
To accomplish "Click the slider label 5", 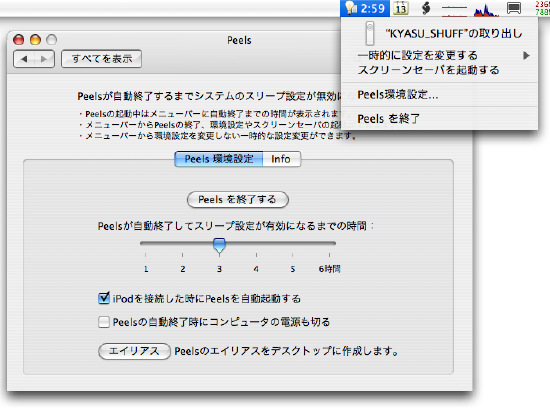I will [x=293, y=269].
